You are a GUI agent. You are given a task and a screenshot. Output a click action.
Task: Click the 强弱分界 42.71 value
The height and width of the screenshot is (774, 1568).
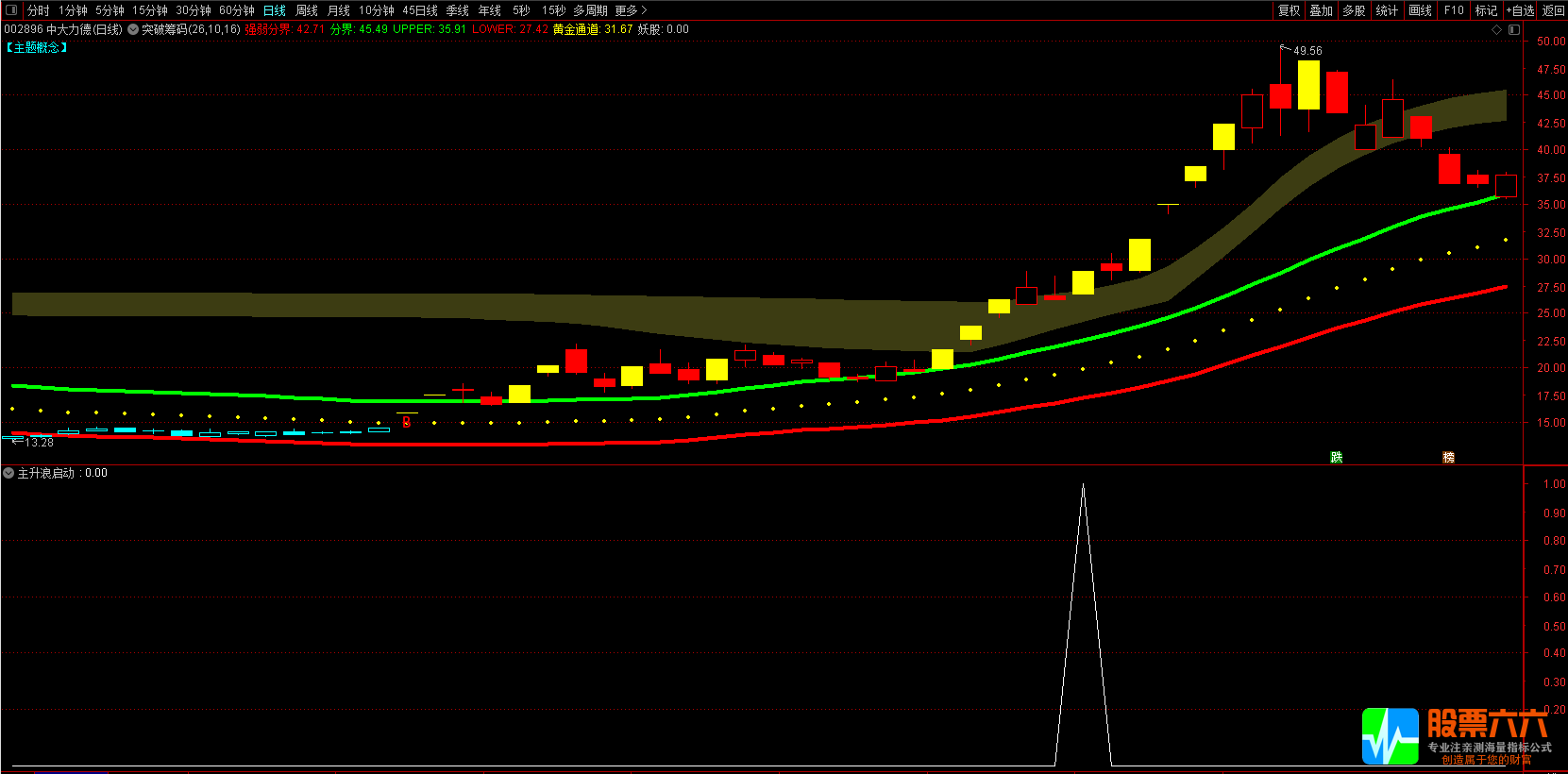click(x=284, y=29)
